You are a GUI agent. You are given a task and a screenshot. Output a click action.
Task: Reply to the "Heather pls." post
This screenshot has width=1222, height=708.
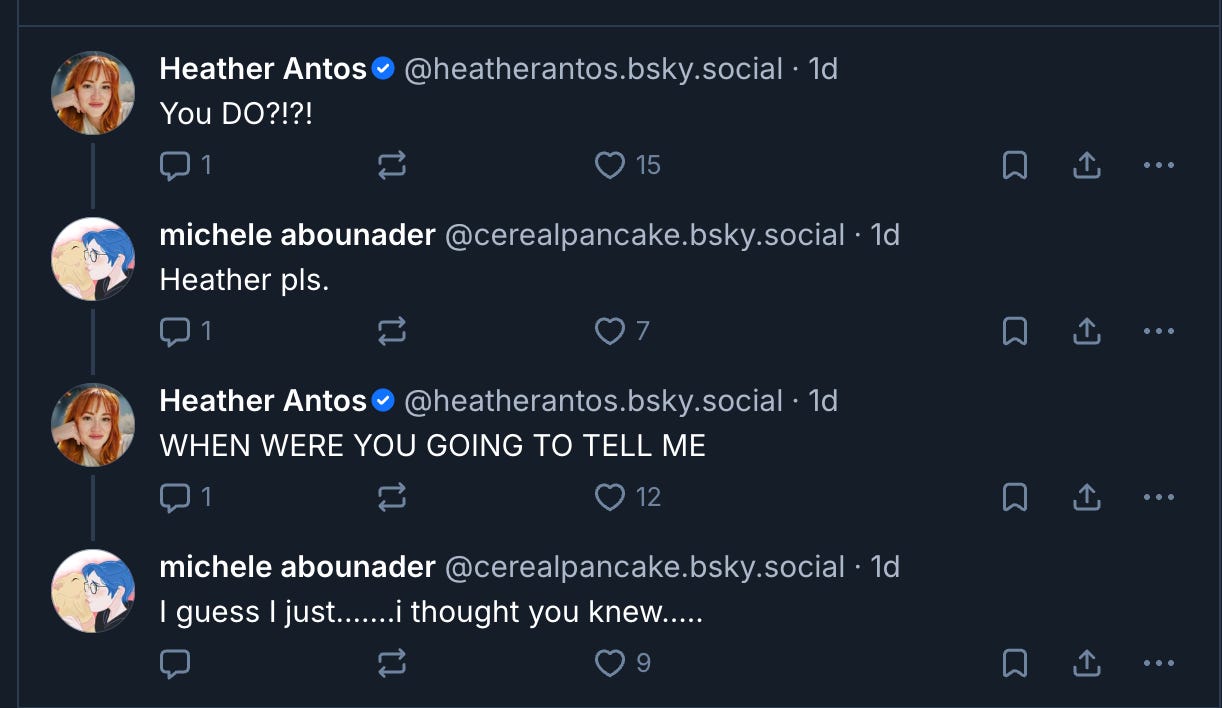coord(176,331)
